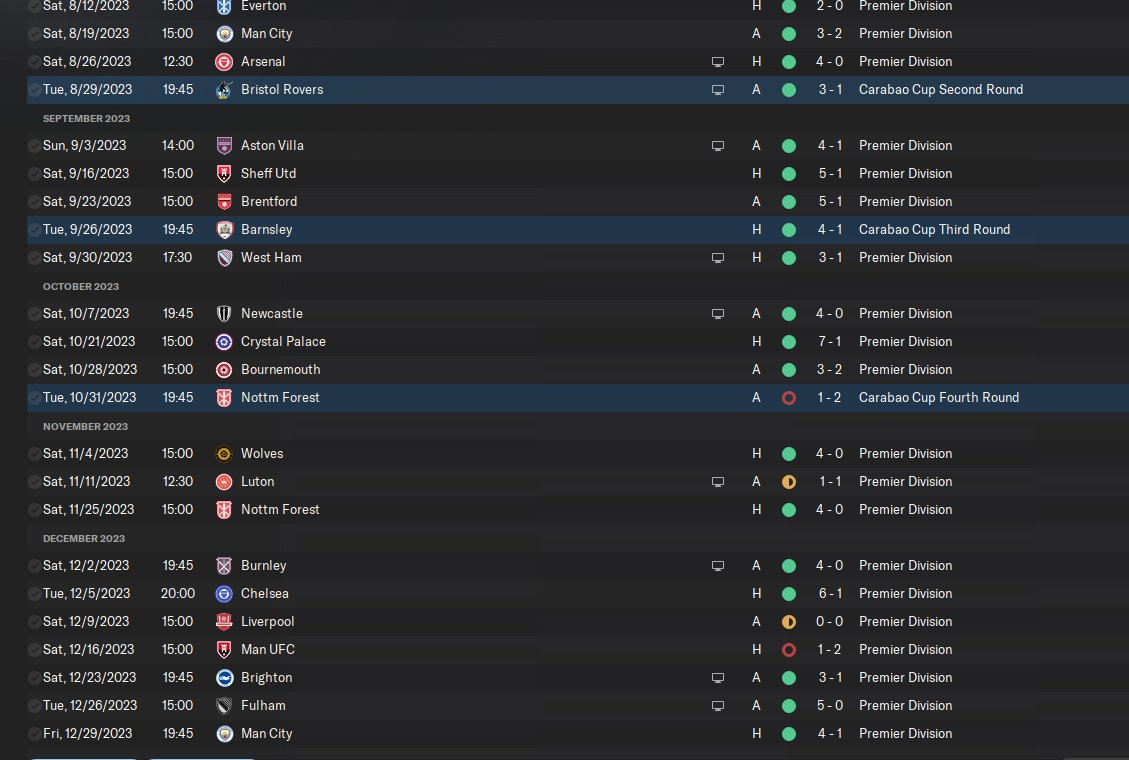Viewport: 1129px width, 760px height.
Task: Click the green win indicator on Chelsea row
Action: point(789,594)
